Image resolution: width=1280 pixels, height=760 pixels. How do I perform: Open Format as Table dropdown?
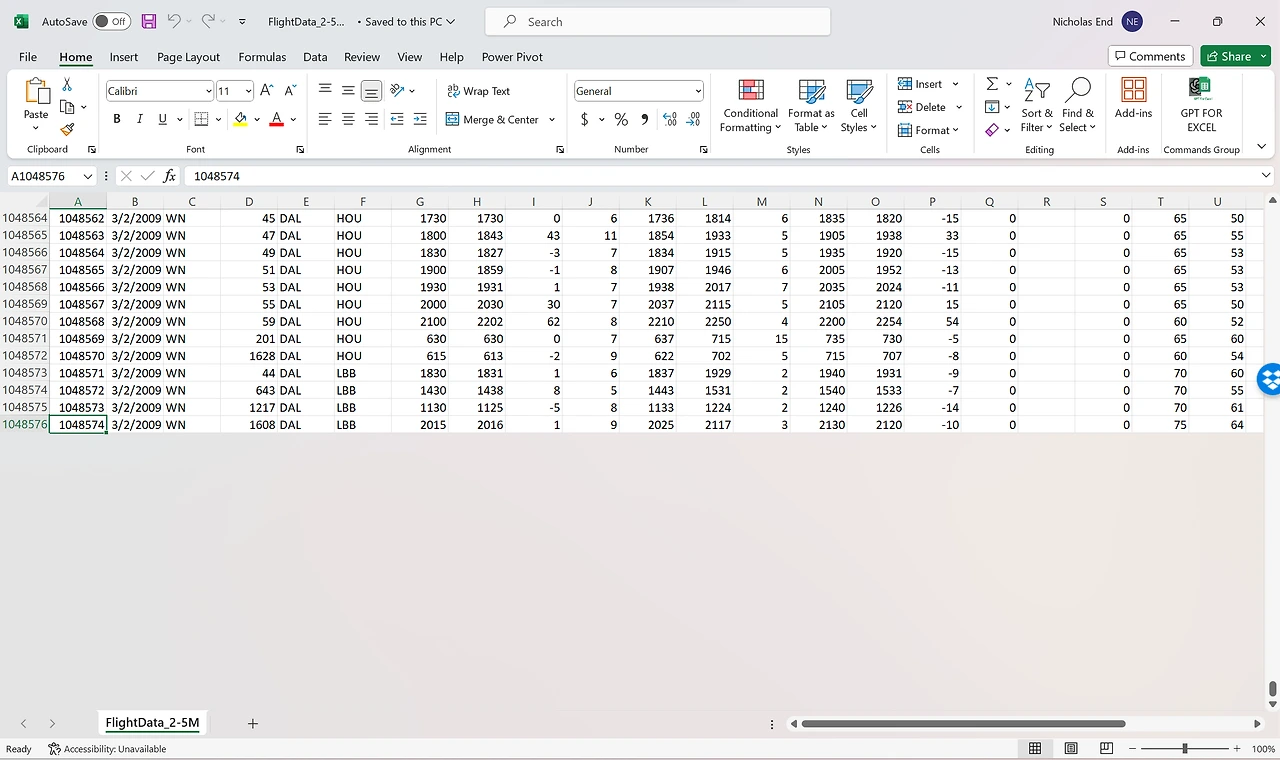pos(811,105)
